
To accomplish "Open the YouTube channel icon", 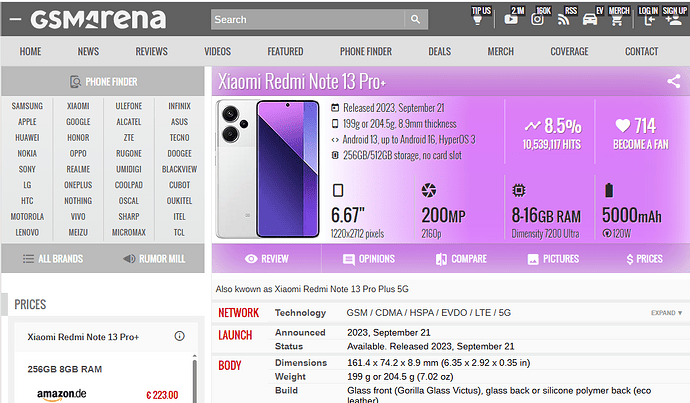I will point(511,19).
